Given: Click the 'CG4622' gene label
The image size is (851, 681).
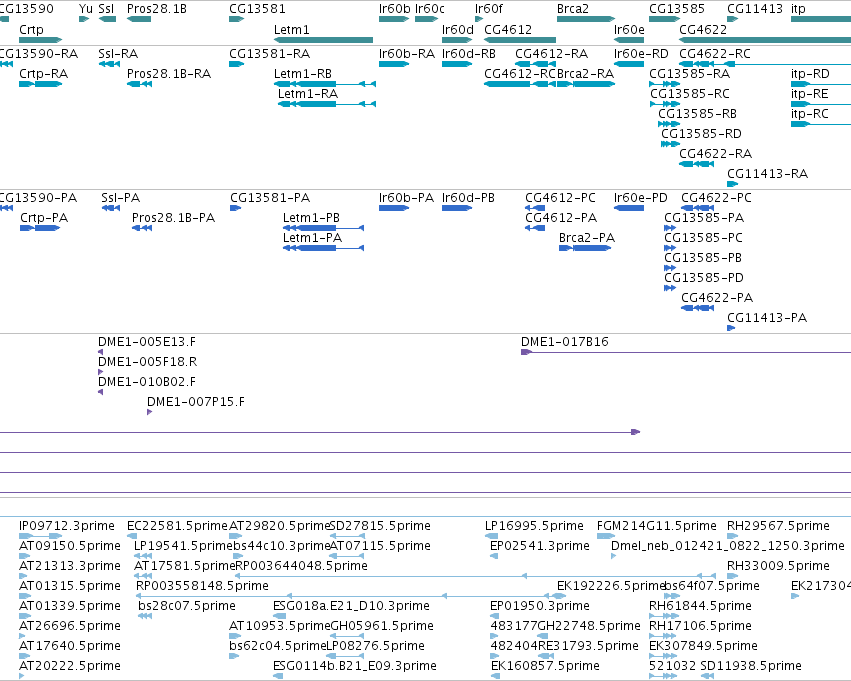Looking at the screenshot, I should 703,29.
